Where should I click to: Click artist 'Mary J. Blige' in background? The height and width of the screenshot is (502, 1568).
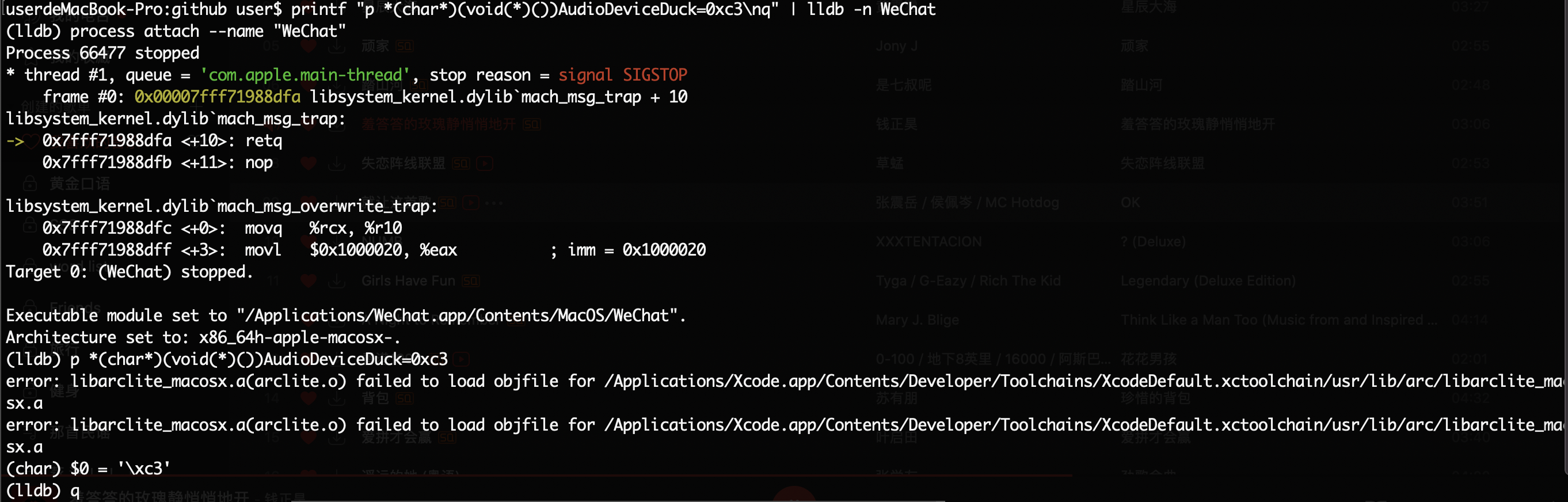[917, 320]
